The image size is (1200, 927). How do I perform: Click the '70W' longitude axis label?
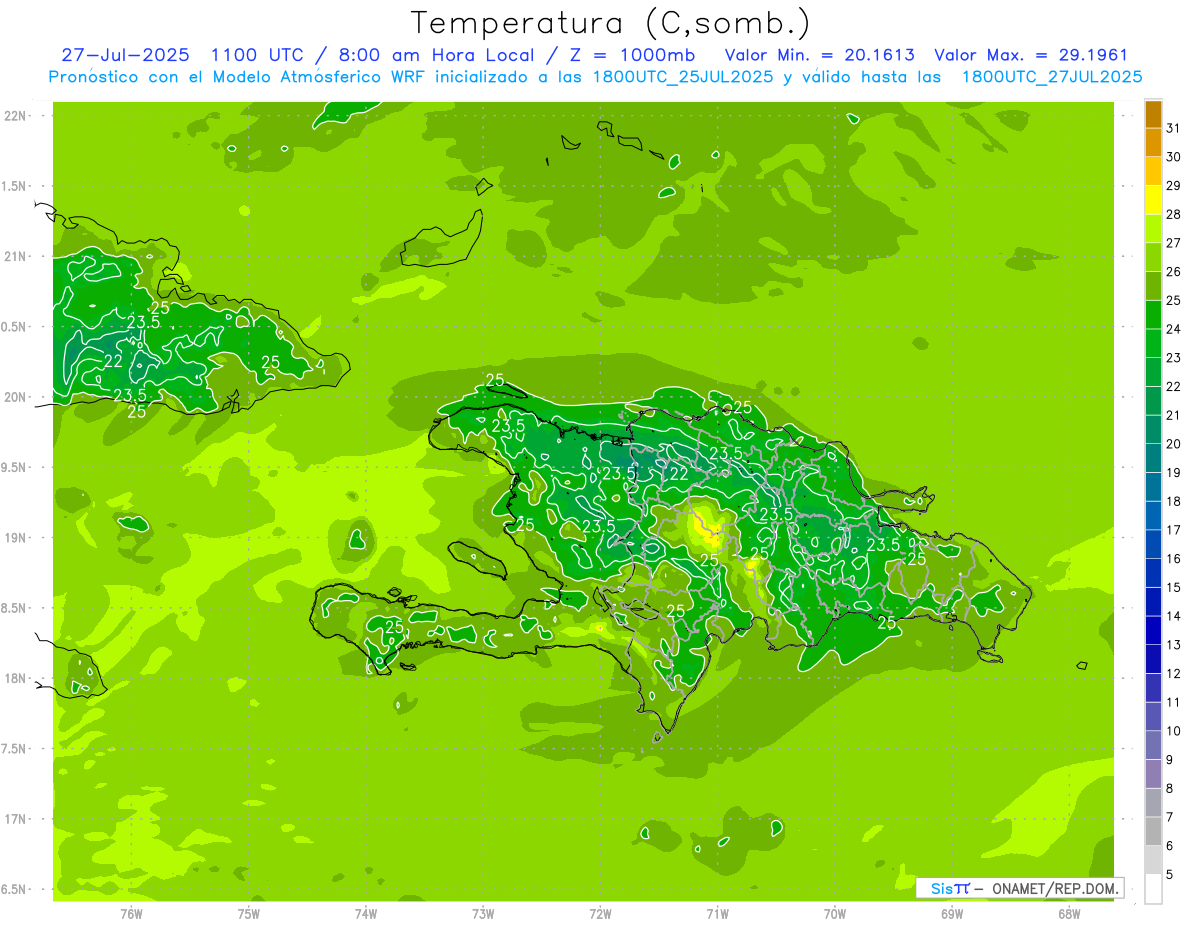(834, 913)
